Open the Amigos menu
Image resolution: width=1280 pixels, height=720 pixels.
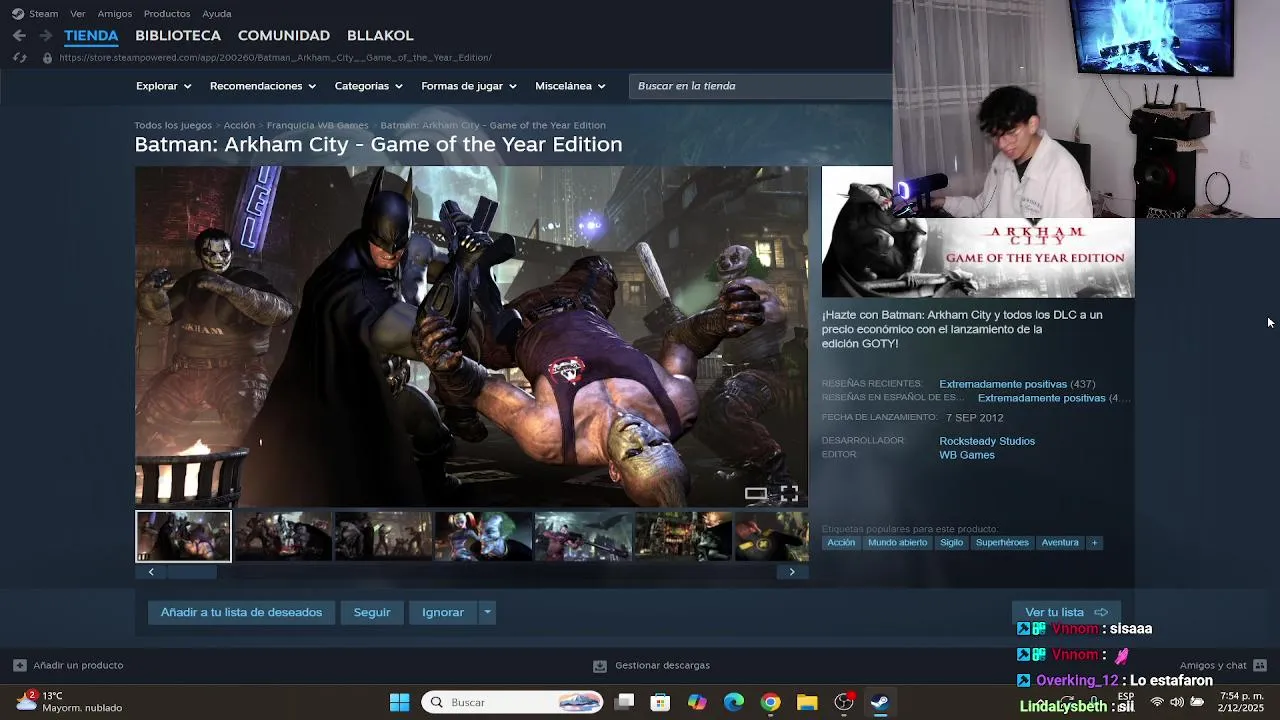(x=115, y=14)
